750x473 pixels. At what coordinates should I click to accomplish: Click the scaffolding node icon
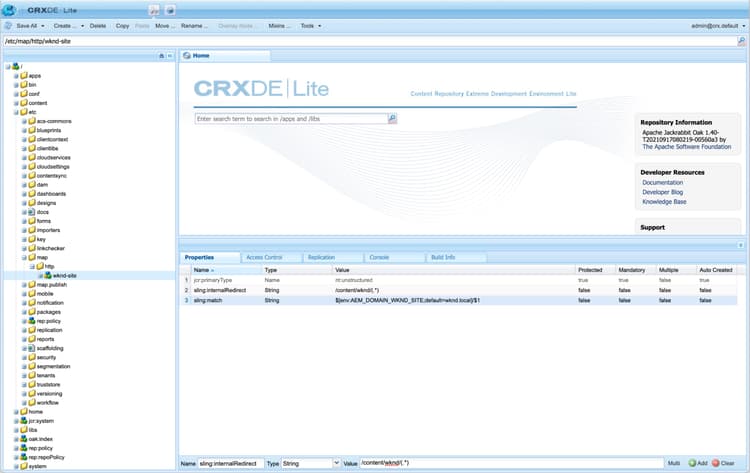(32, 348)
